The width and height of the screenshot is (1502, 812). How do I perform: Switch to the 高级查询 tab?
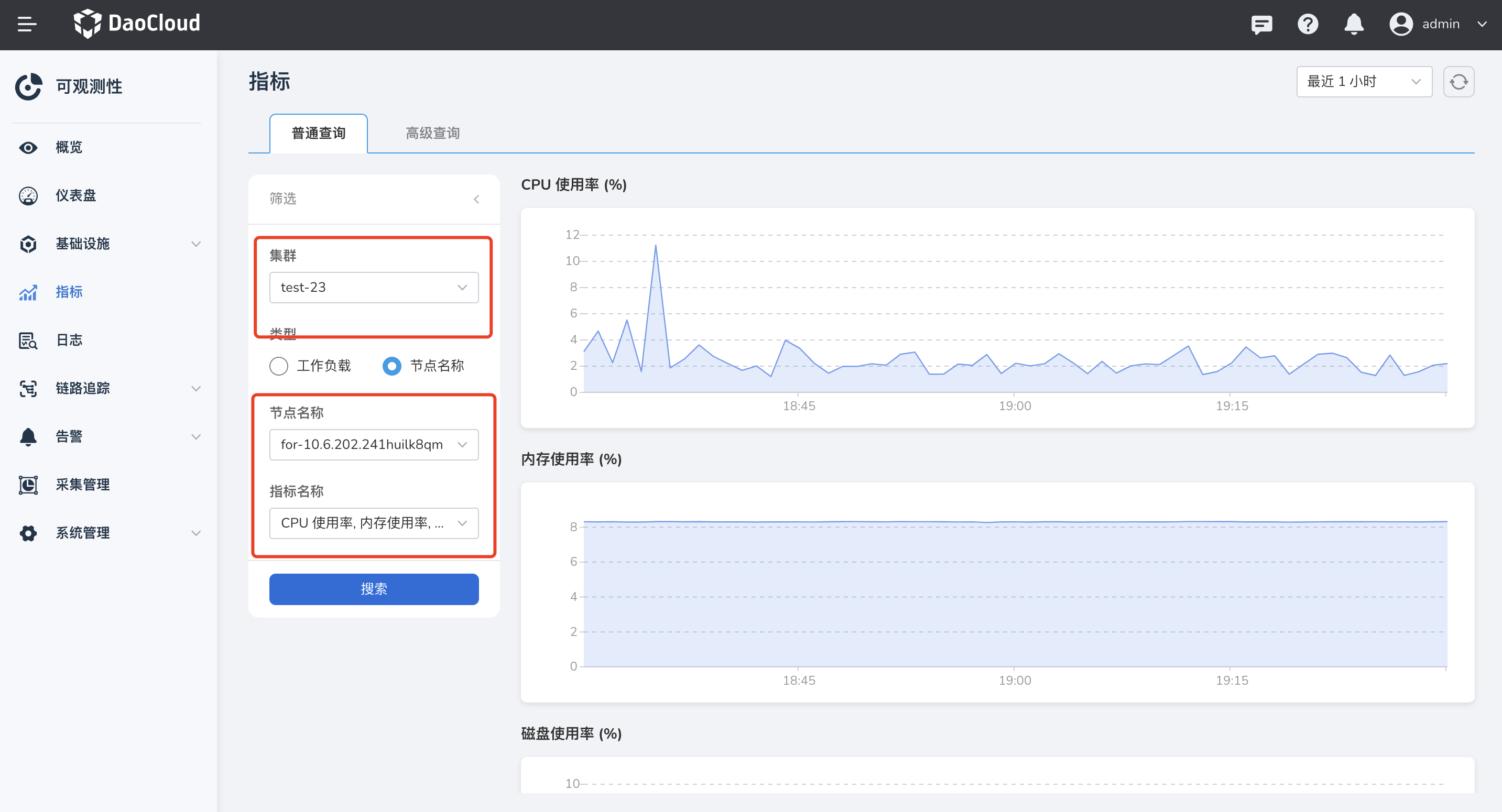tap(433, 134)
